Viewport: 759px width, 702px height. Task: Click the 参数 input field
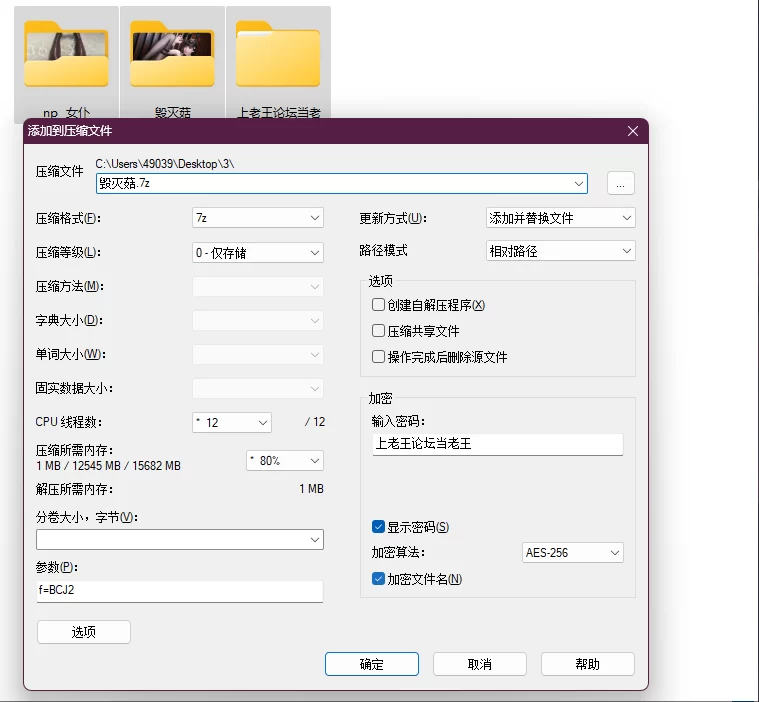point(180,591)
